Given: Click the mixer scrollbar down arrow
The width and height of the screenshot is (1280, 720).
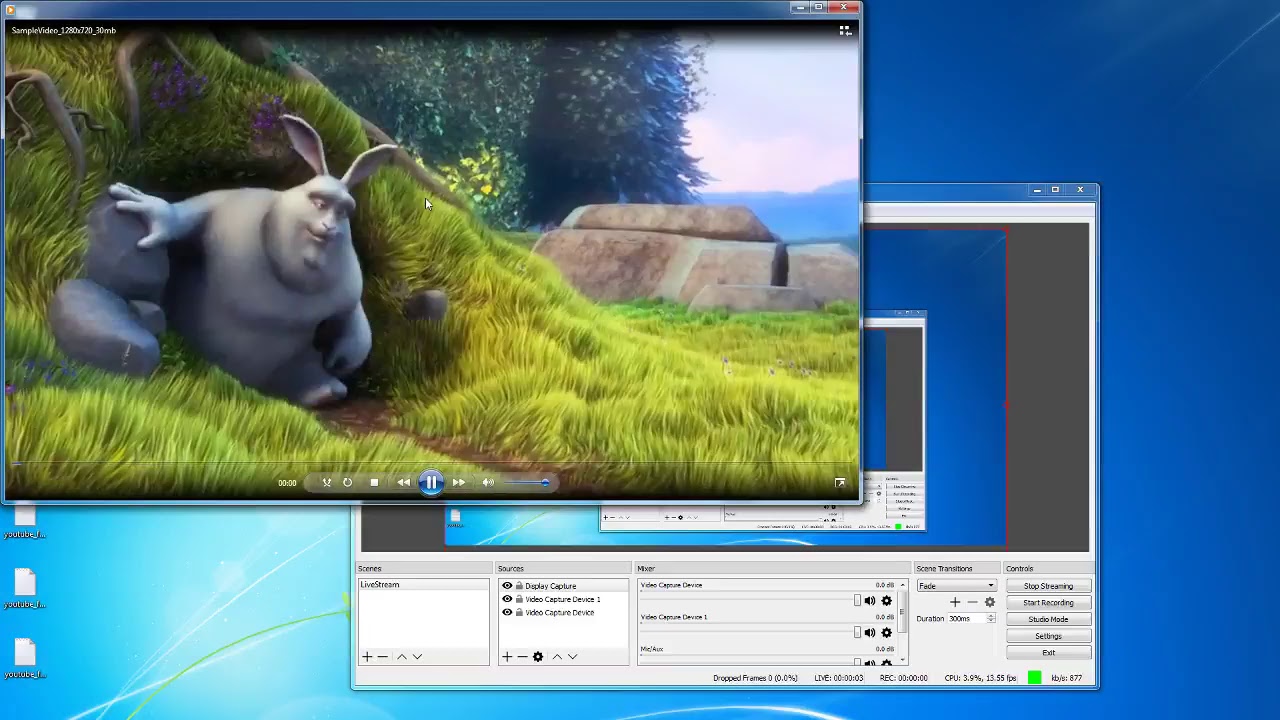Looking at the screenshot, I should (903, 660).
